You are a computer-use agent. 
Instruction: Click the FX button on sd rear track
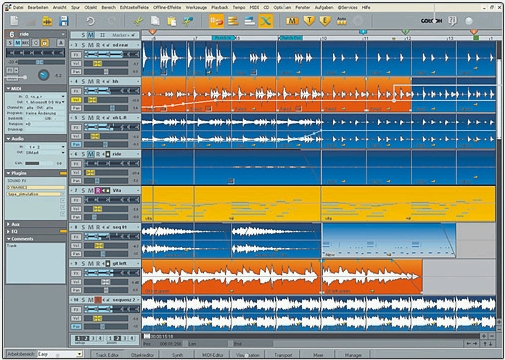point(76,54)
